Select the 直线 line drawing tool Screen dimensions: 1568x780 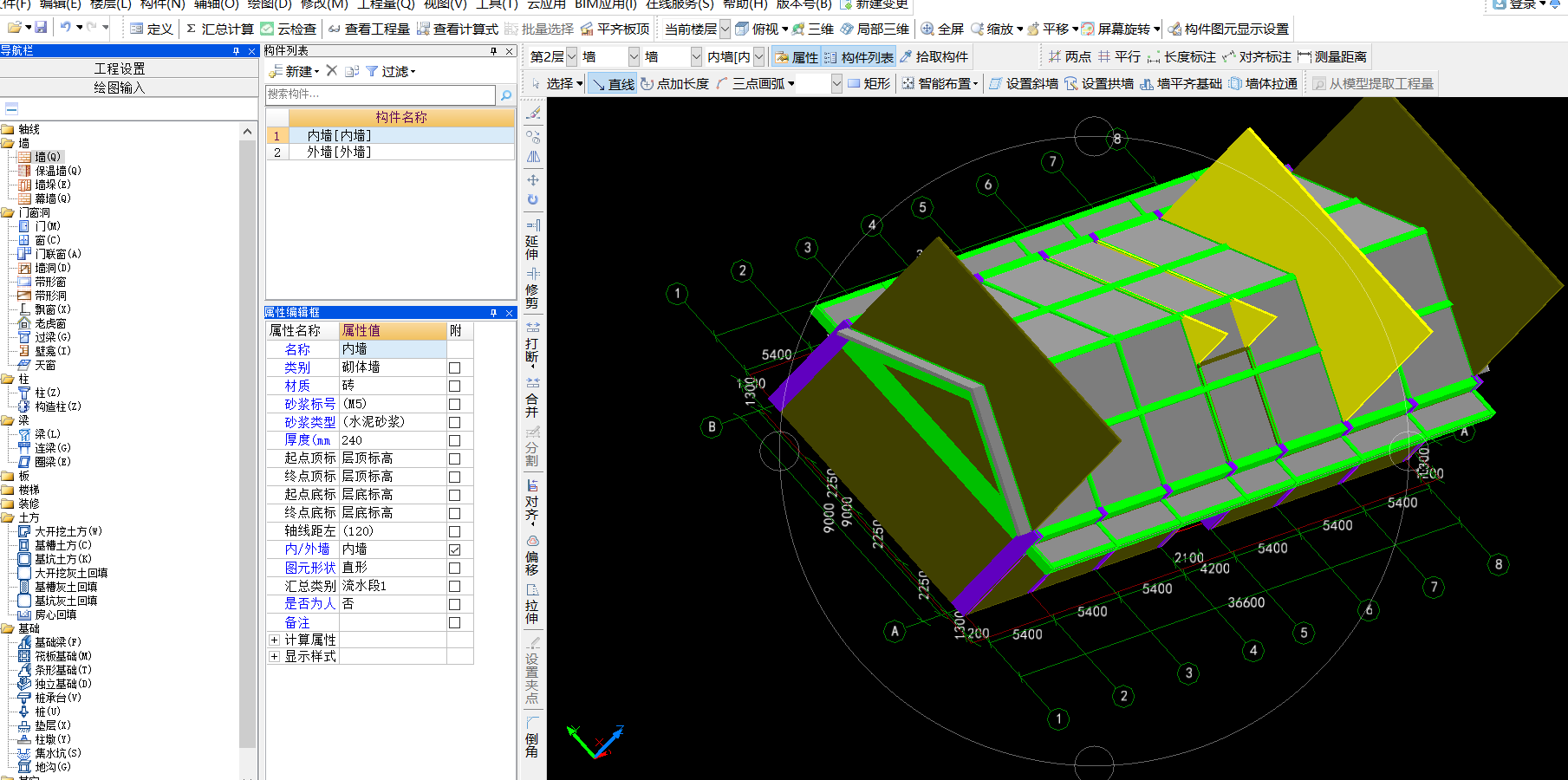point(613,84)
